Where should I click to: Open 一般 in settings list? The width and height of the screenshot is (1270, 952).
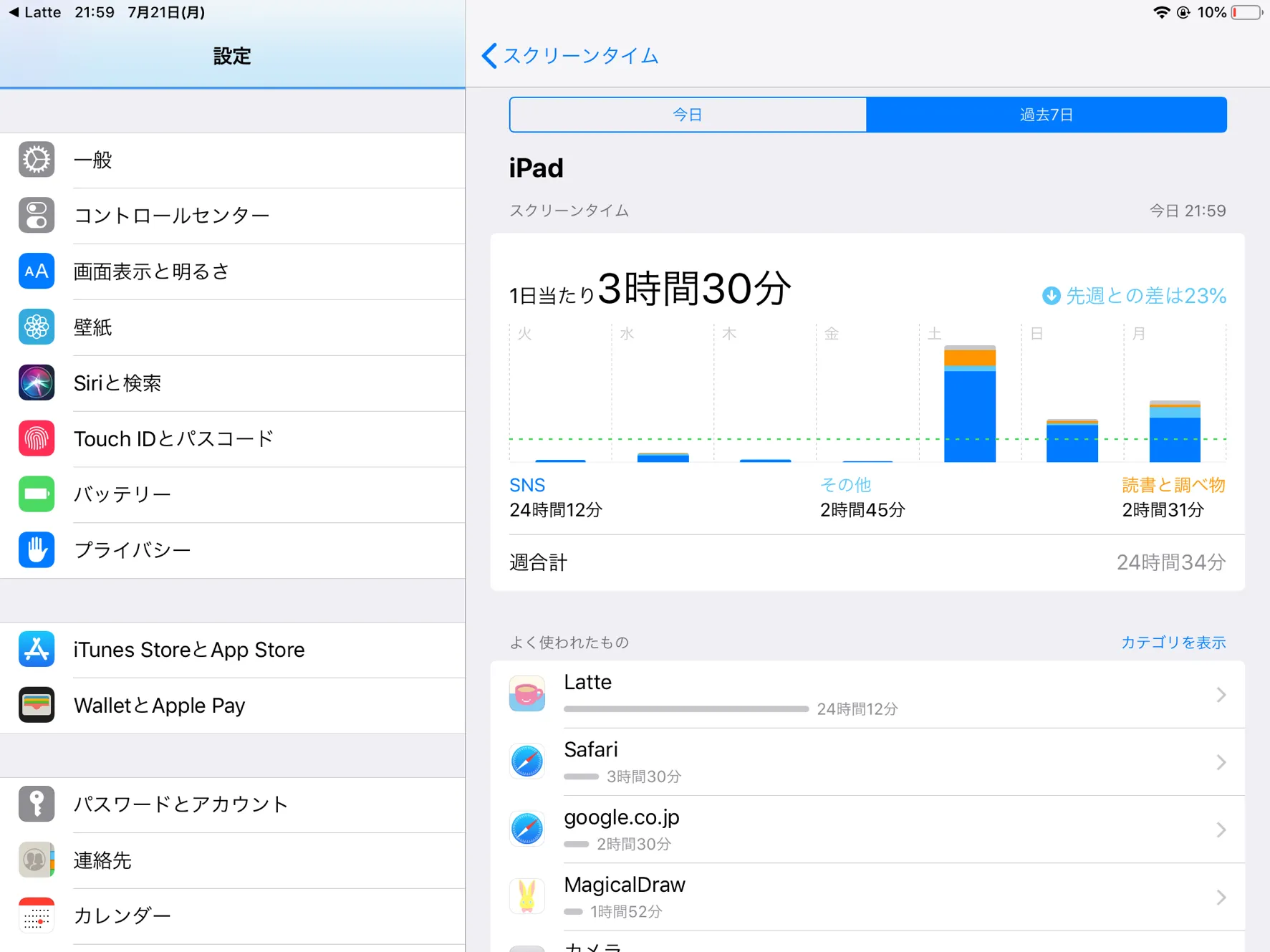[x=232, y=160]
